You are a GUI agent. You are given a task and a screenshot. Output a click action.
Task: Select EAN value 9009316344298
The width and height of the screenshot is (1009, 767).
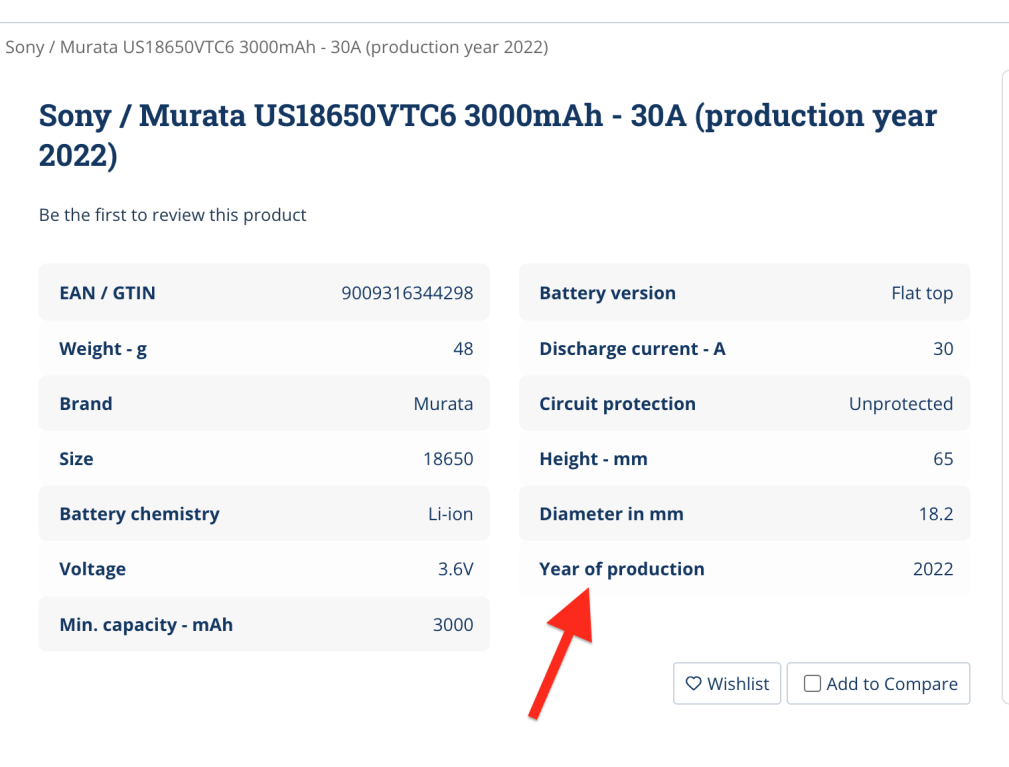(407, 293)
